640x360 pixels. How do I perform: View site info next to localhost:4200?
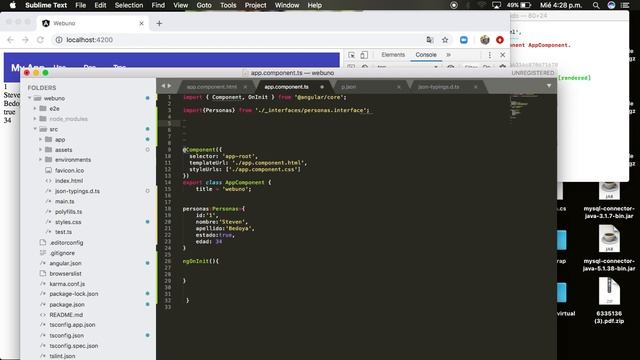tap(59, 40)
